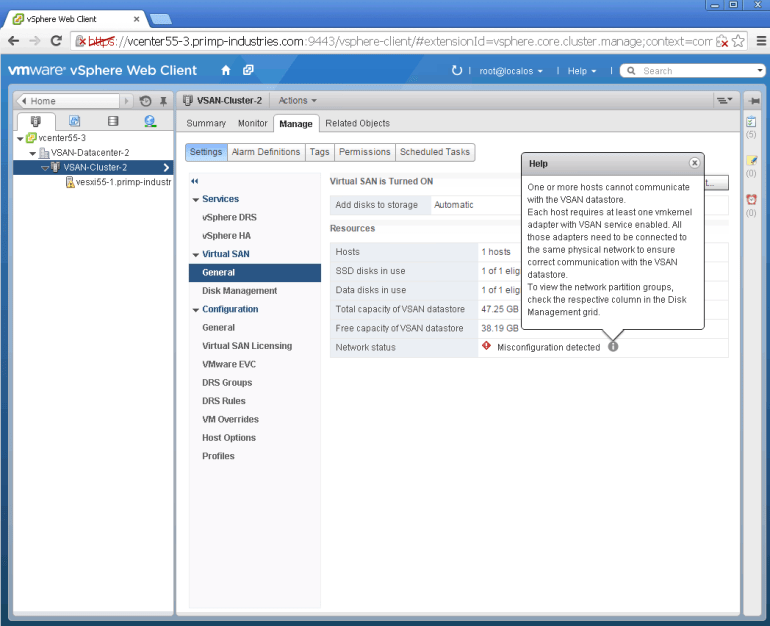Open vSphere DRS settings
This screenshot has width=770, height=626.
click(x=229, y=217)
